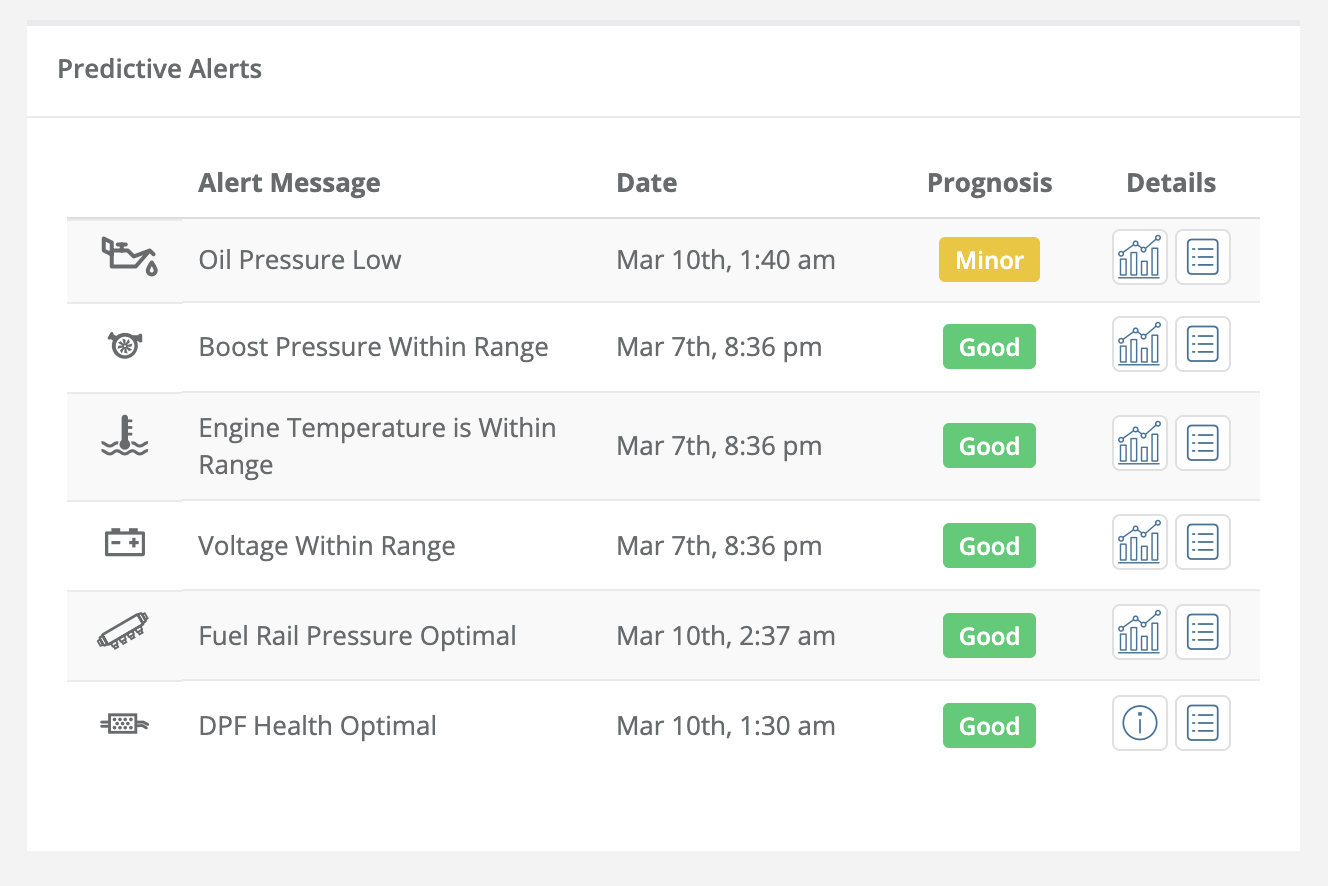Click the Minor prognosis badge

pos(989,260)
